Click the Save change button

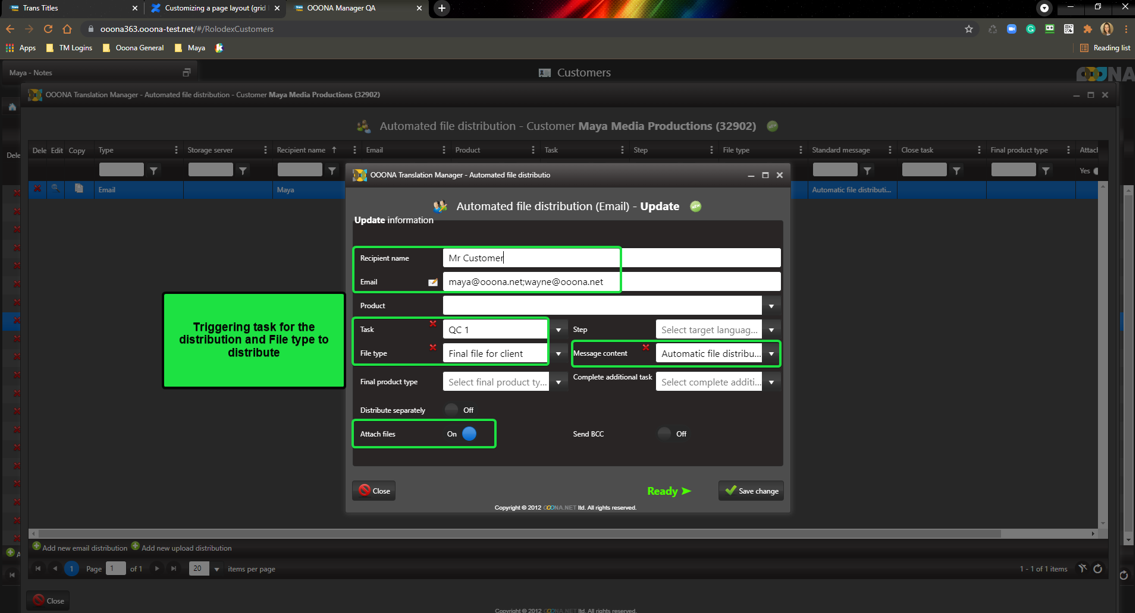[751, 491]
